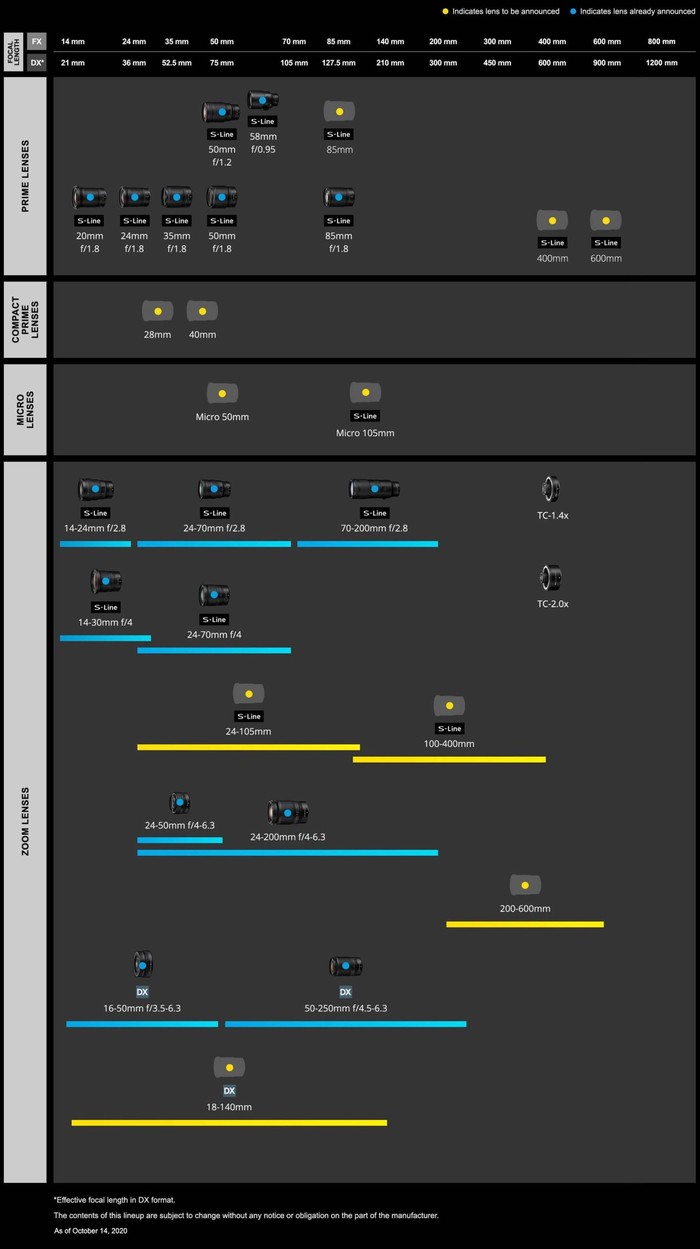Viewport: 700px width, 1249px height.
Task: Click the 58mm f/0.95 lens image
Action: (x=263, y=101)
